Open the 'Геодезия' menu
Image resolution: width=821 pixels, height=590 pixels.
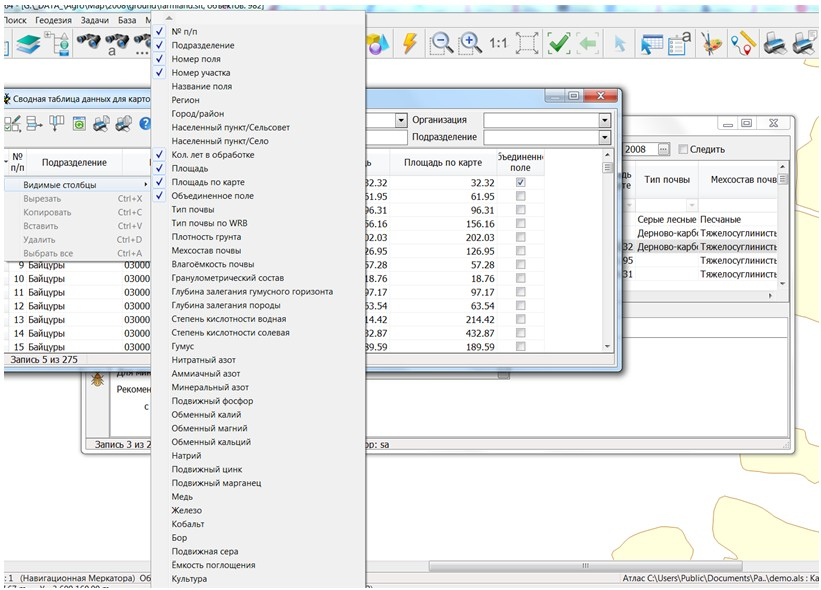(55, 20)
